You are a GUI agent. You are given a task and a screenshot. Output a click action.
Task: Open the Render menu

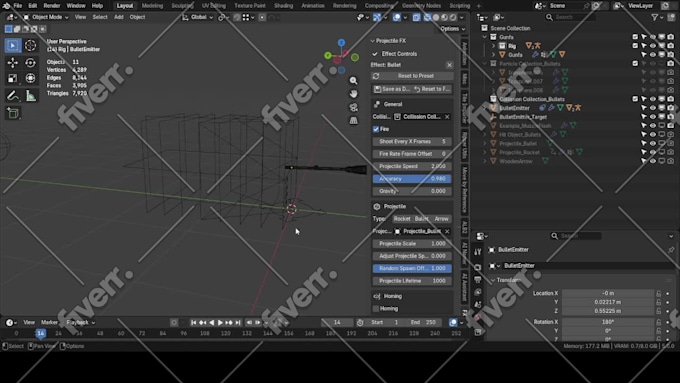[52, 6]
